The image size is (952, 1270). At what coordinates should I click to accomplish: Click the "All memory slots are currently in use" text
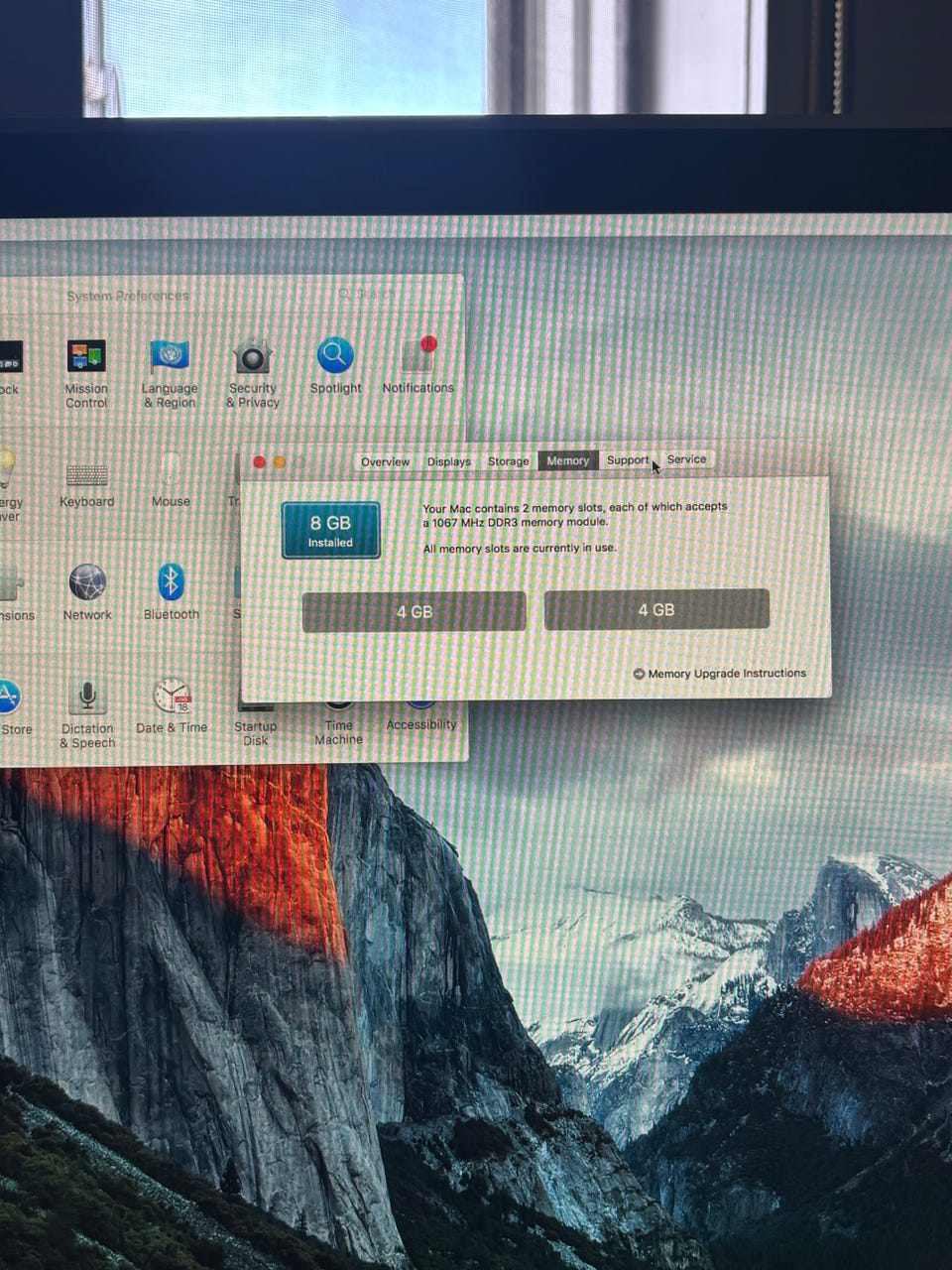pyautogui.click(x=520, y=548)
